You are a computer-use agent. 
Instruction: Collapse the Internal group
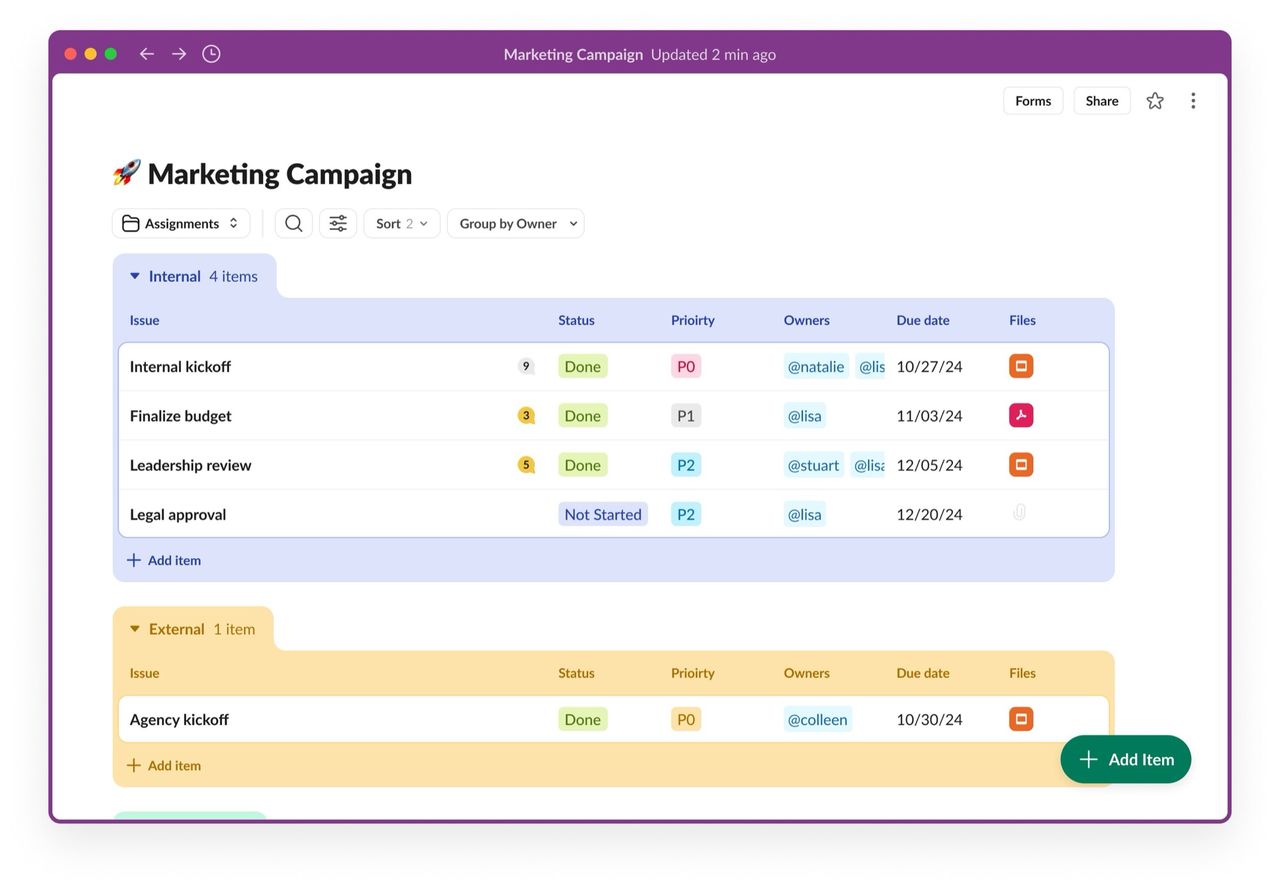135,277
